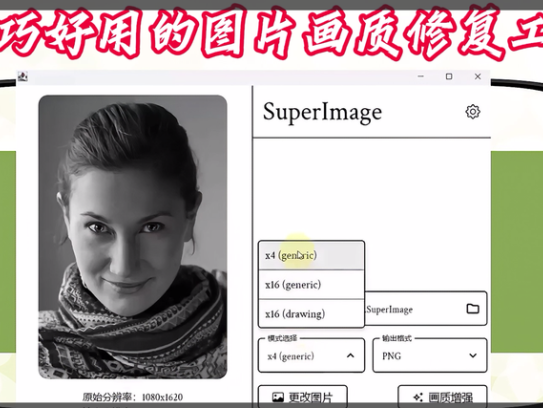
Task: Click the app icon in title bar
Action: tap(23, 77)
